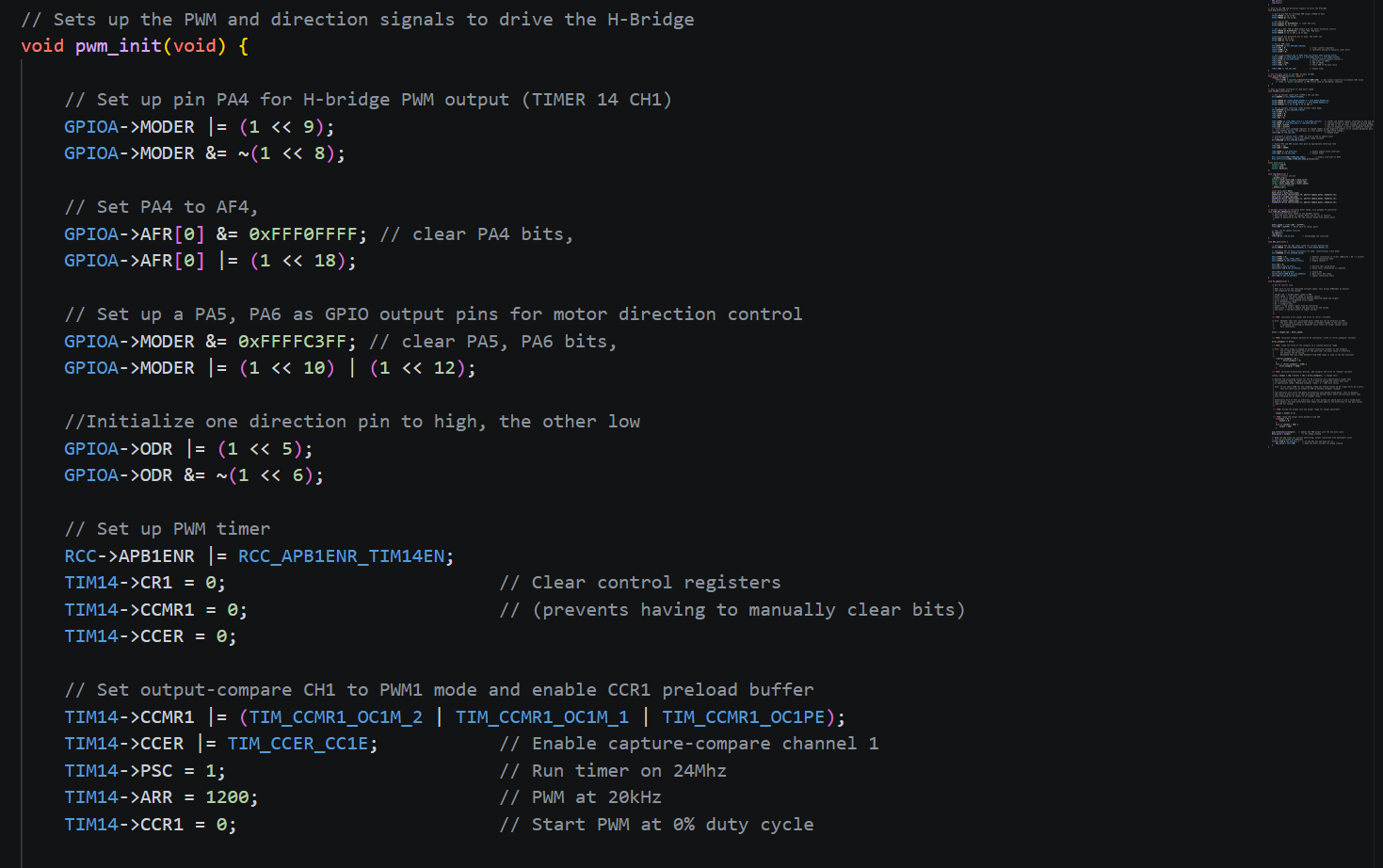Click the TIM_CCMR1_OC1M_2 macro
This screenshot has height=868, width=1383.
click(336, 717)
